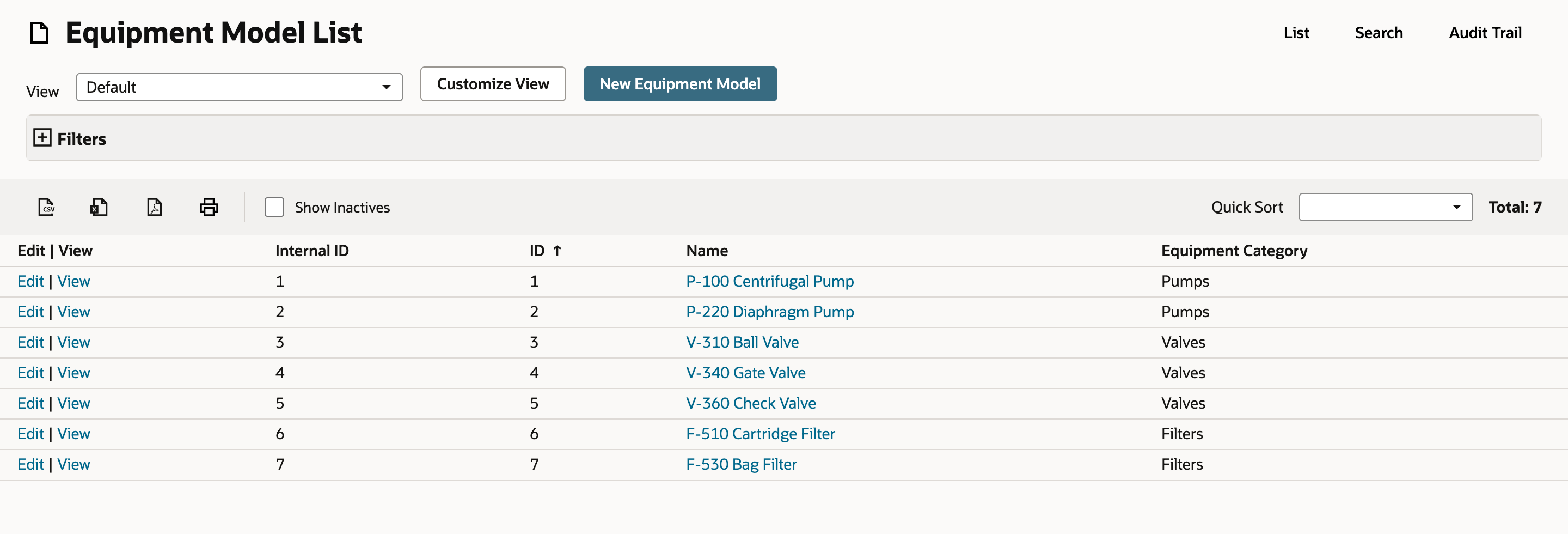
Task: Edit the V-310 Ball Valve row
Action: [x=30, y=342]
